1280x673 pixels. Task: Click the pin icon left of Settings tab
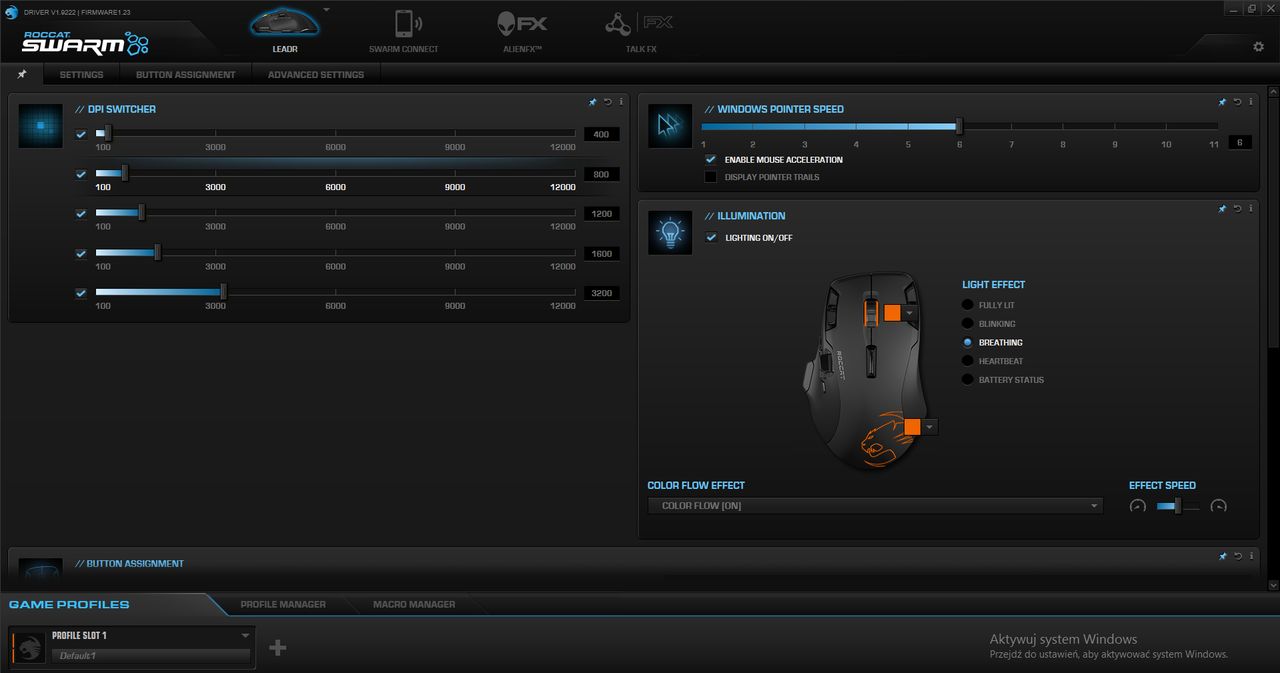(22, 74)
